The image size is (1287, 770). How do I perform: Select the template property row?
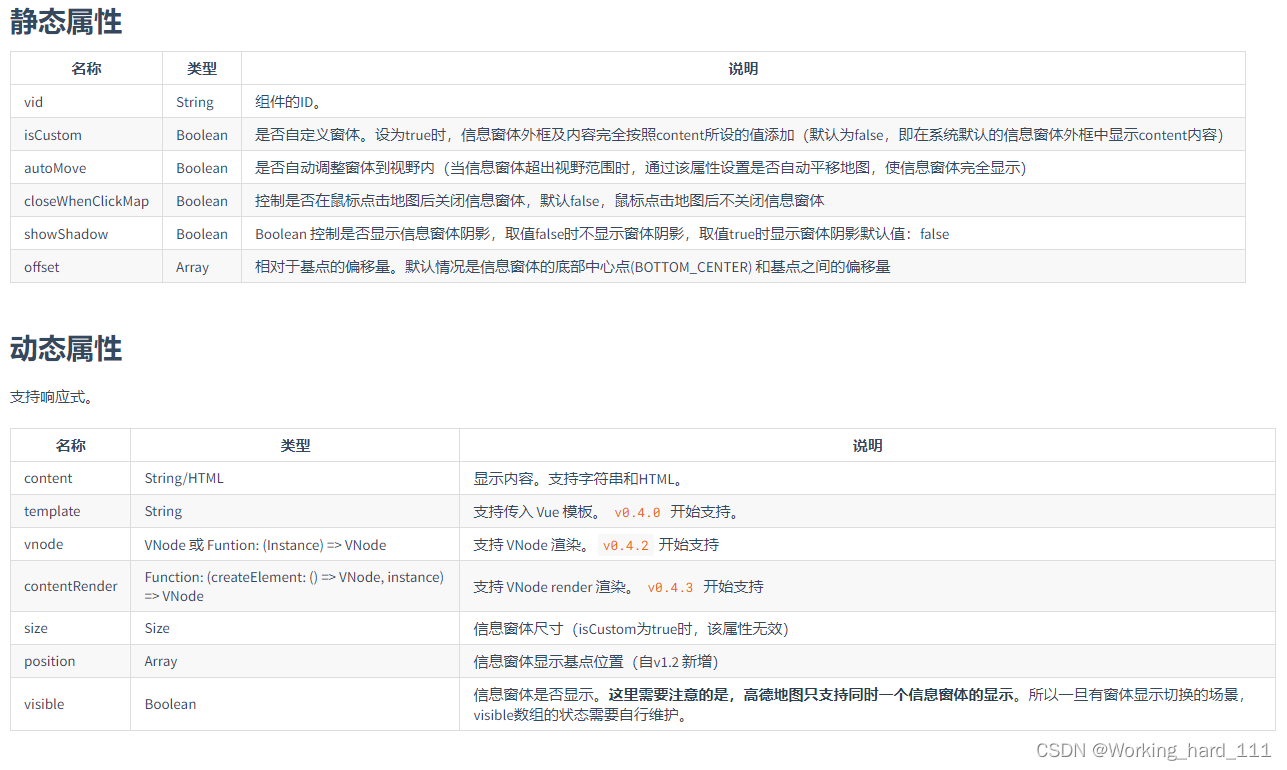[52, 511]
